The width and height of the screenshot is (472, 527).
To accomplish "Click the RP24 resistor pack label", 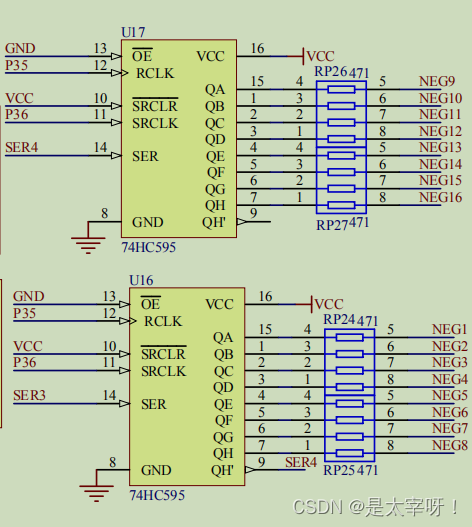I will point(339,319).
